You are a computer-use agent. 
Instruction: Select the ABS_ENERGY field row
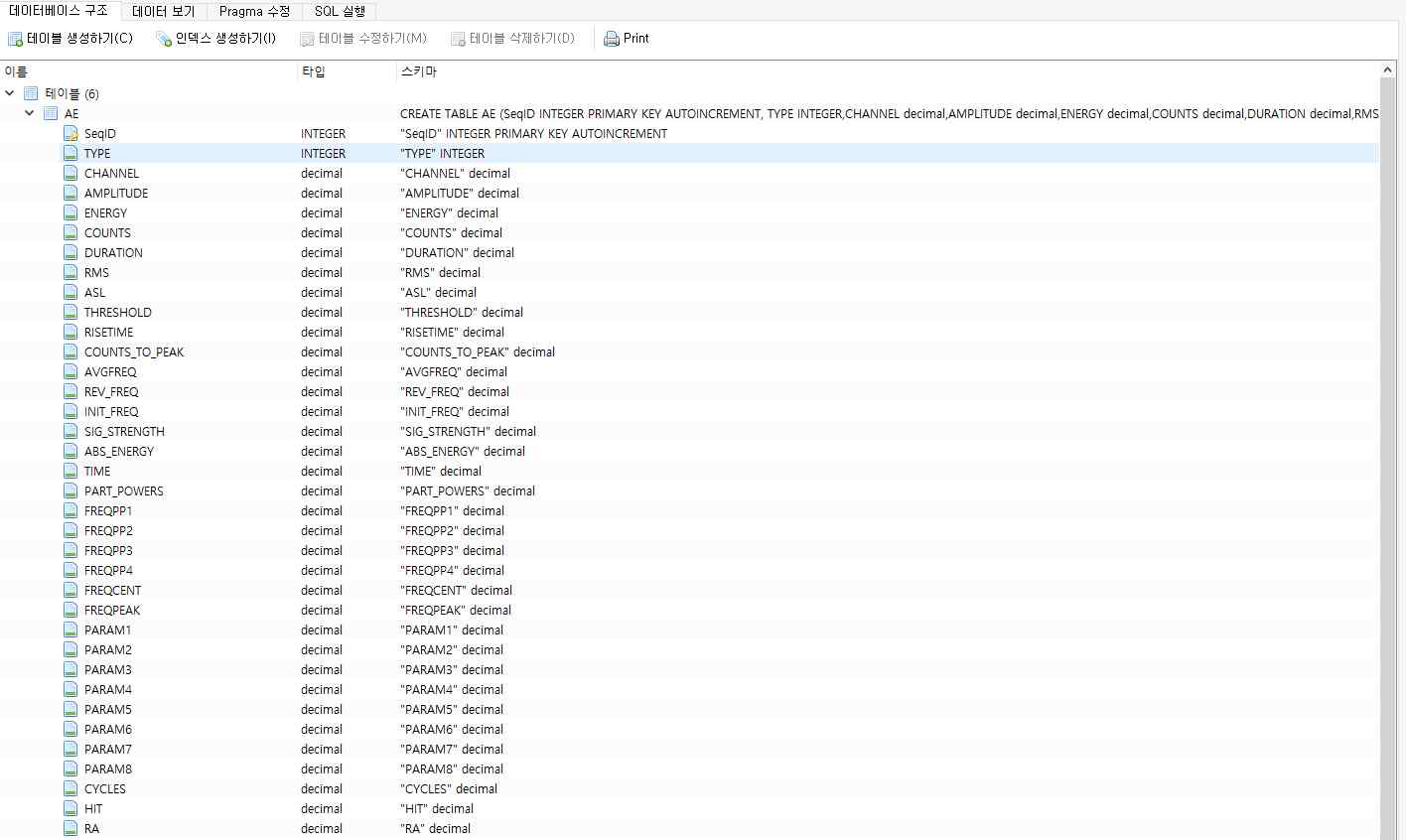pos(689,451)
